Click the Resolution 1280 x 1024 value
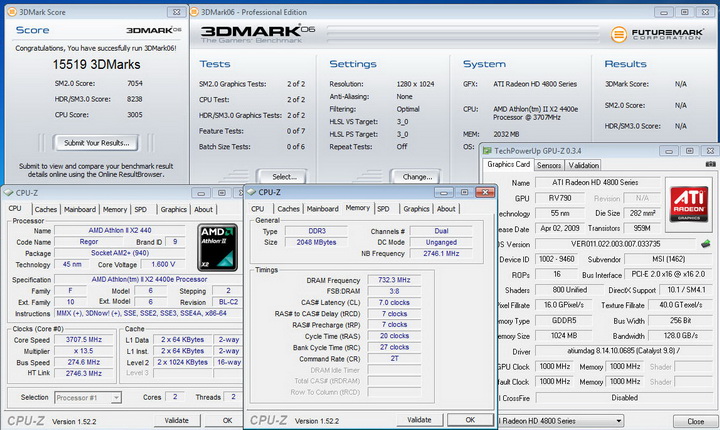This screenshot has height=430, width=720. coord(415,84)
